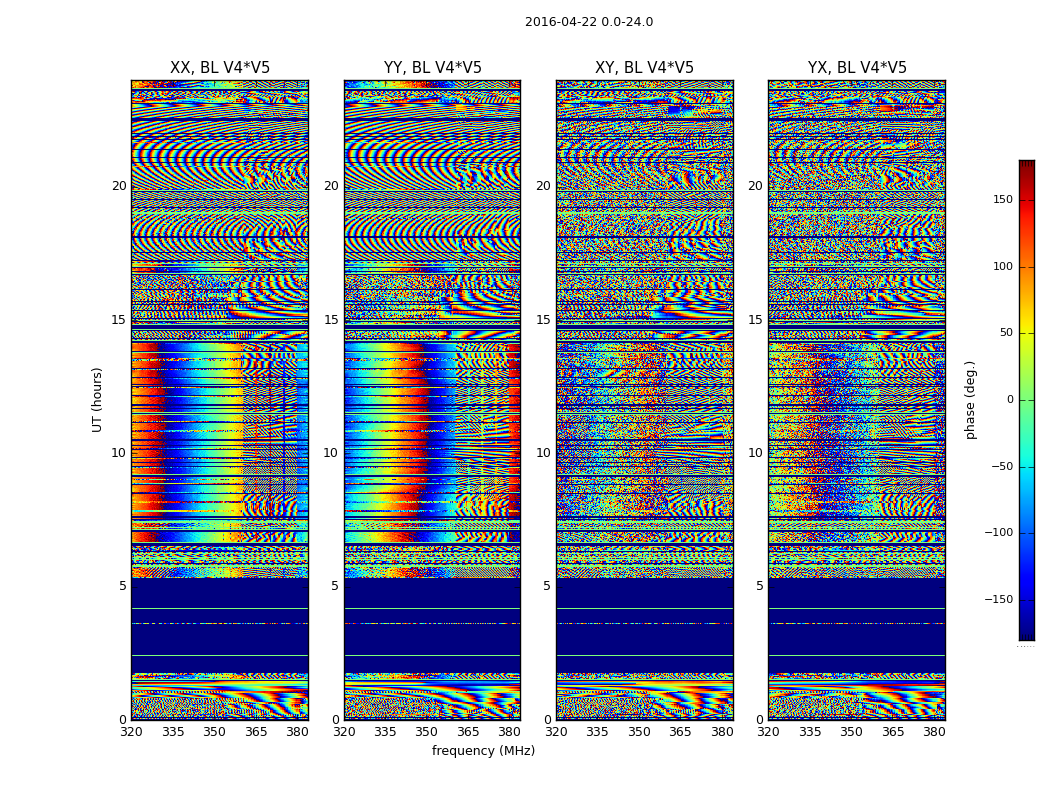Select the "YX, BL V4*V5" subplot title
The width and height of the screenshot is (1050, 800).
[857, 68]
